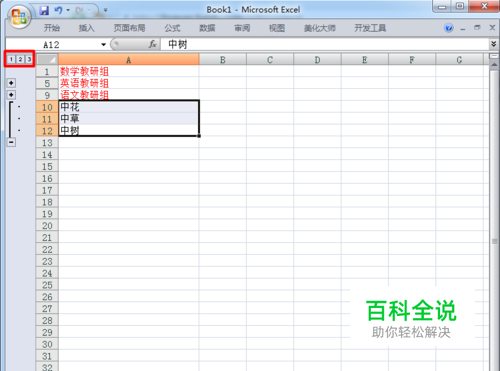Screen dimensions: 500x371
Task: Open the 开发工具 tab
Action: (x=370, y=28)
